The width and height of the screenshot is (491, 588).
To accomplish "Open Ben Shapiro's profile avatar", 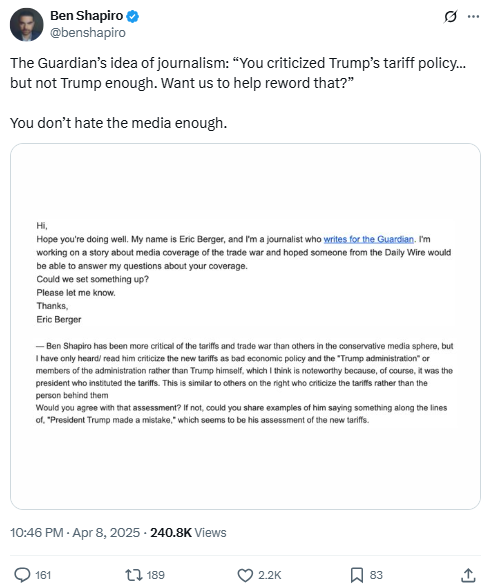I will pyautogui.click(x=27, y=25).
